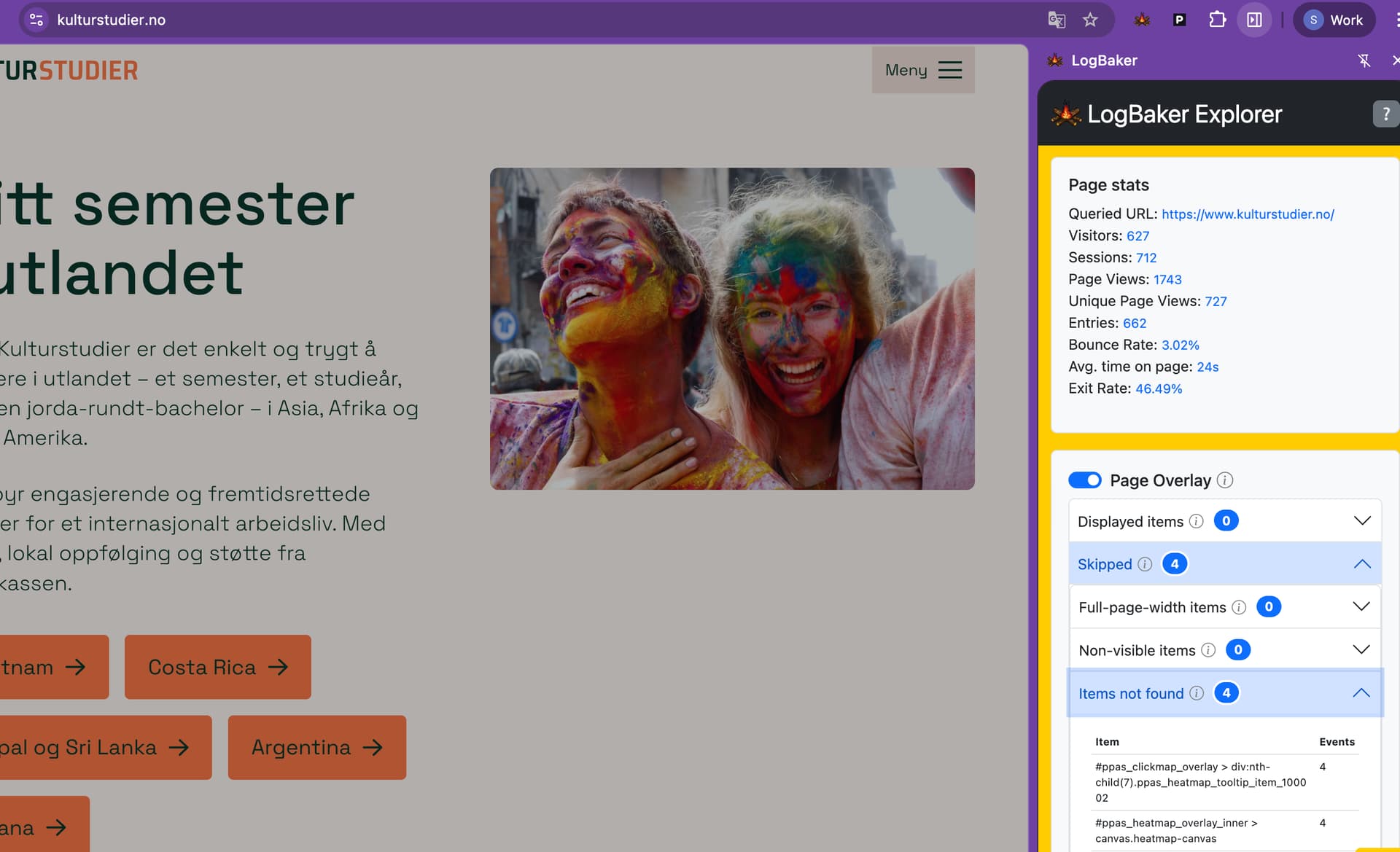
Task: Toggle the side panel icon
Action: pyautogui.click(x=1254, y=20)
